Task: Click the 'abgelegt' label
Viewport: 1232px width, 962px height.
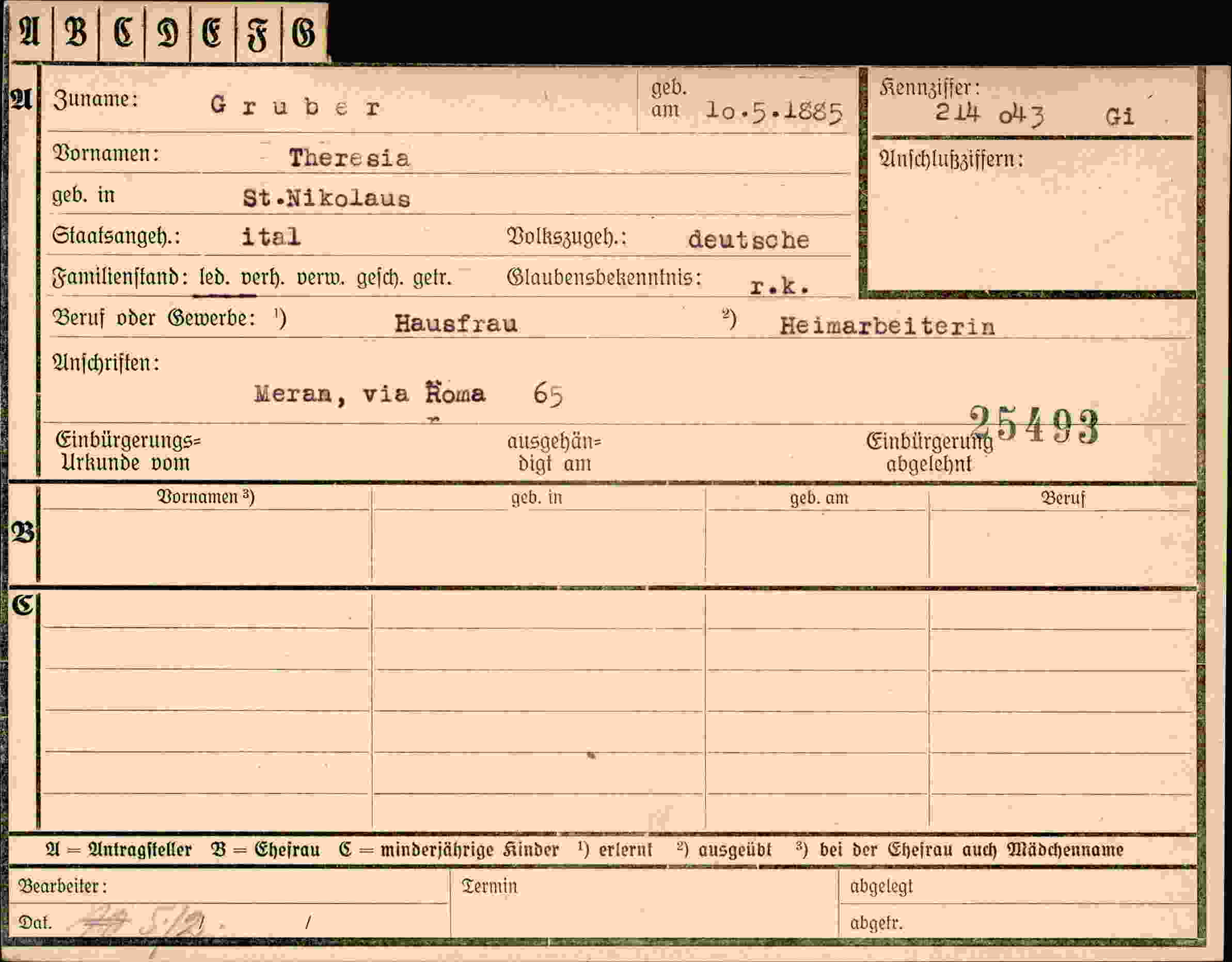Action: [881, 887]
